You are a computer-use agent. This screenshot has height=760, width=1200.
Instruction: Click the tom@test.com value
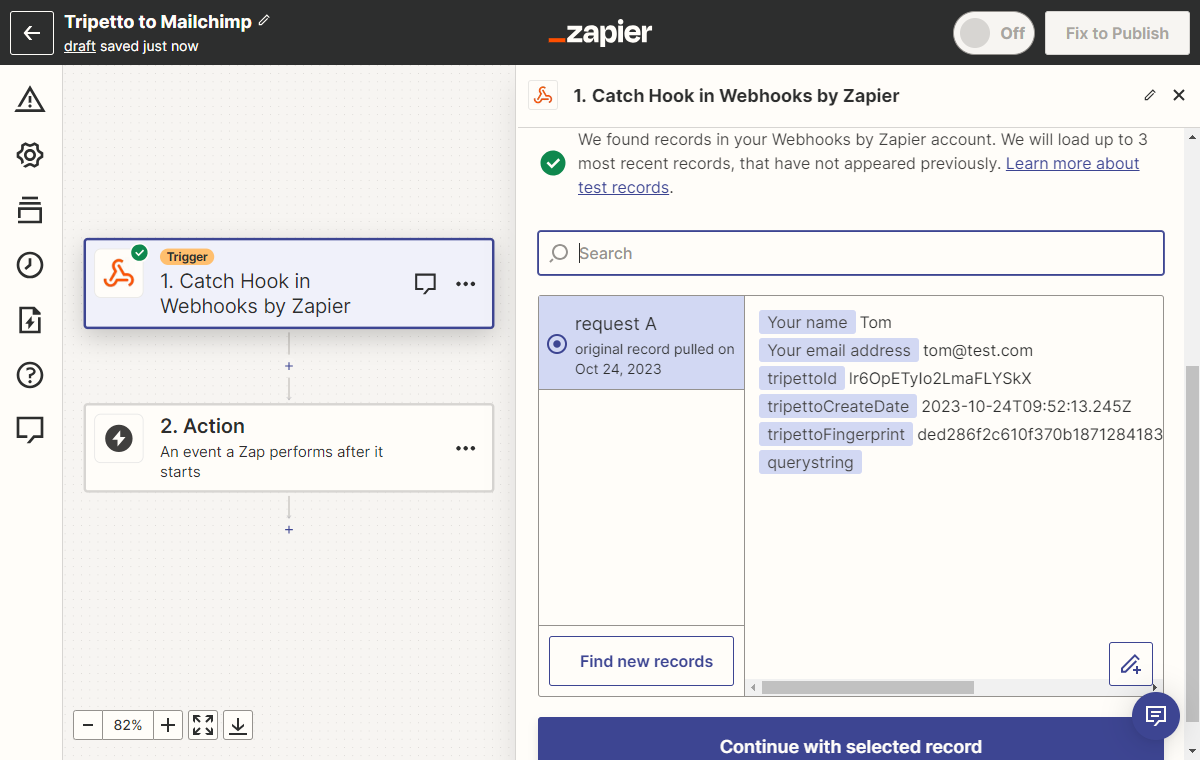click(x=978, y=350)
